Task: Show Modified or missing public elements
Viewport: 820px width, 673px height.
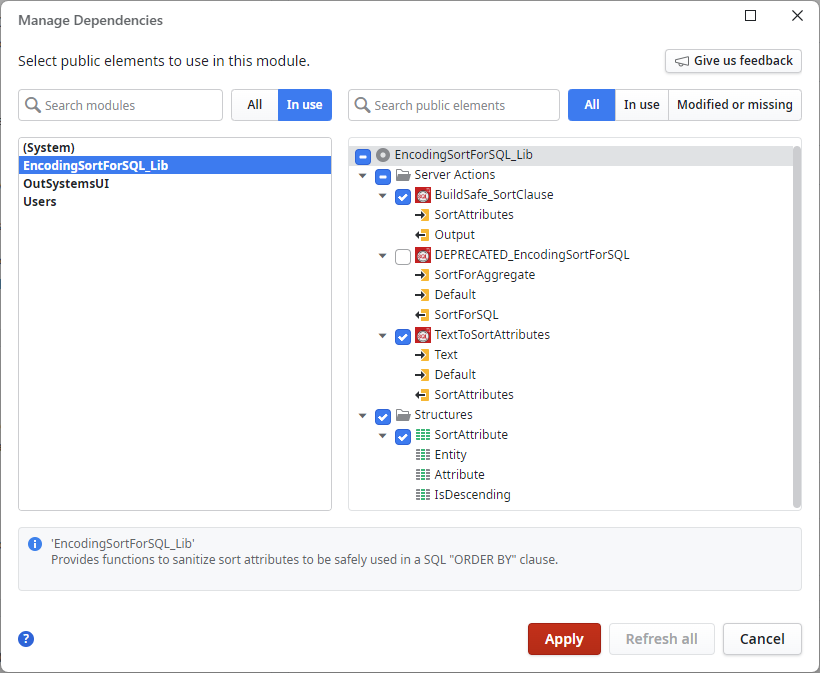Action: (x=735, y=105)
